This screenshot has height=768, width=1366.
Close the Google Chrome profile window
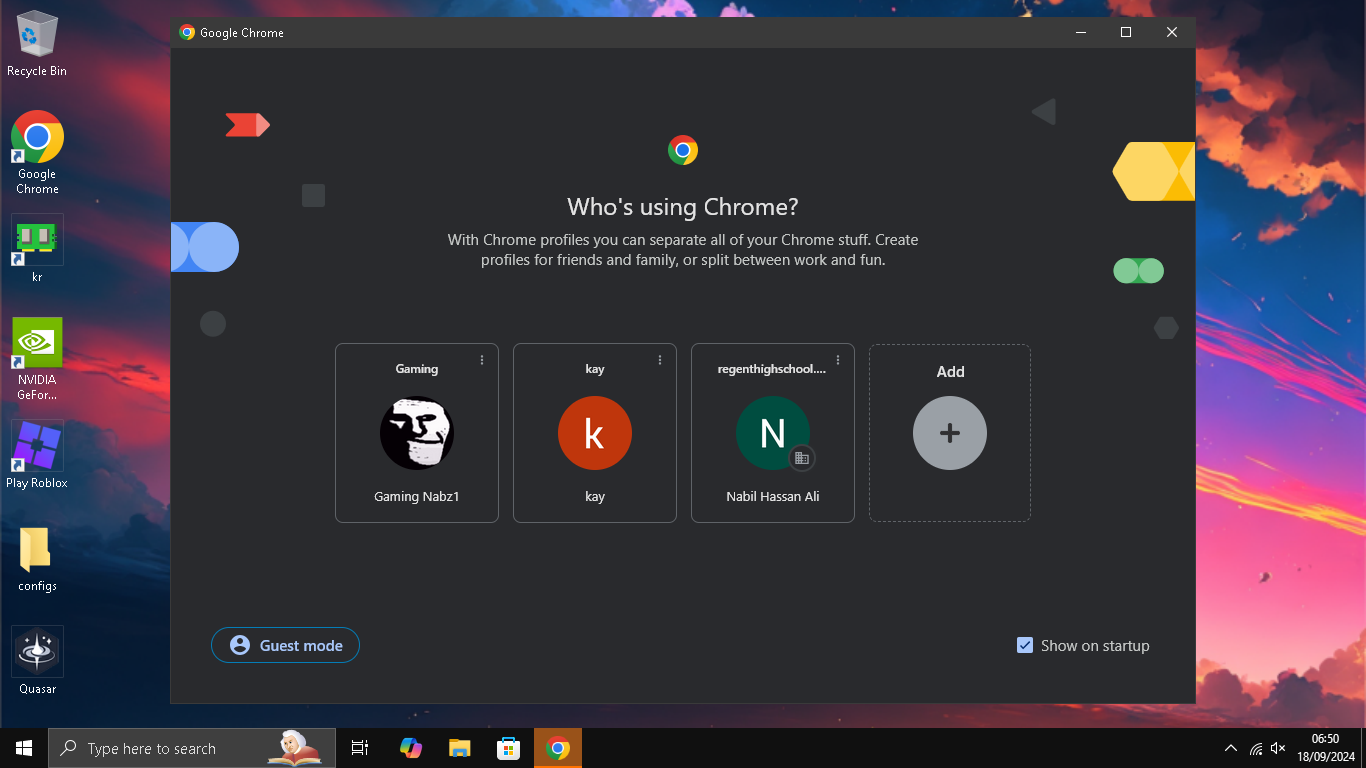(1172, 32)
